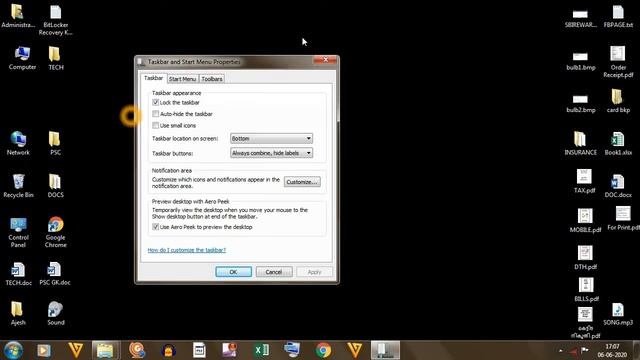Select the Ajesh folder icon

click(18, 313)
